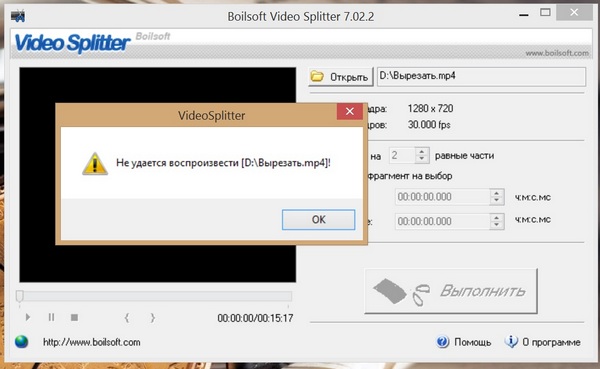Pause the video playback
The image size is (600, 369).
coord(51,317)
